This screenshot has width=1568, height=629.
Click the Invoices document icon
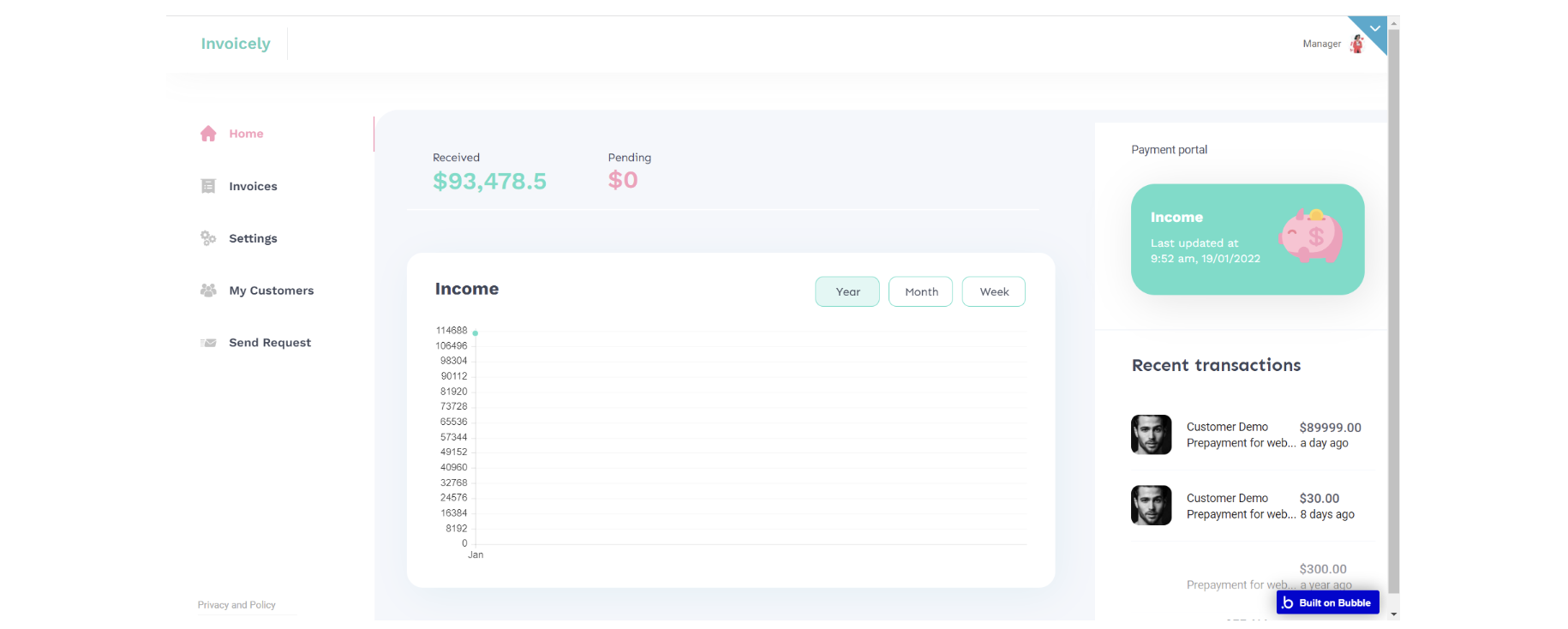point(208,186)
